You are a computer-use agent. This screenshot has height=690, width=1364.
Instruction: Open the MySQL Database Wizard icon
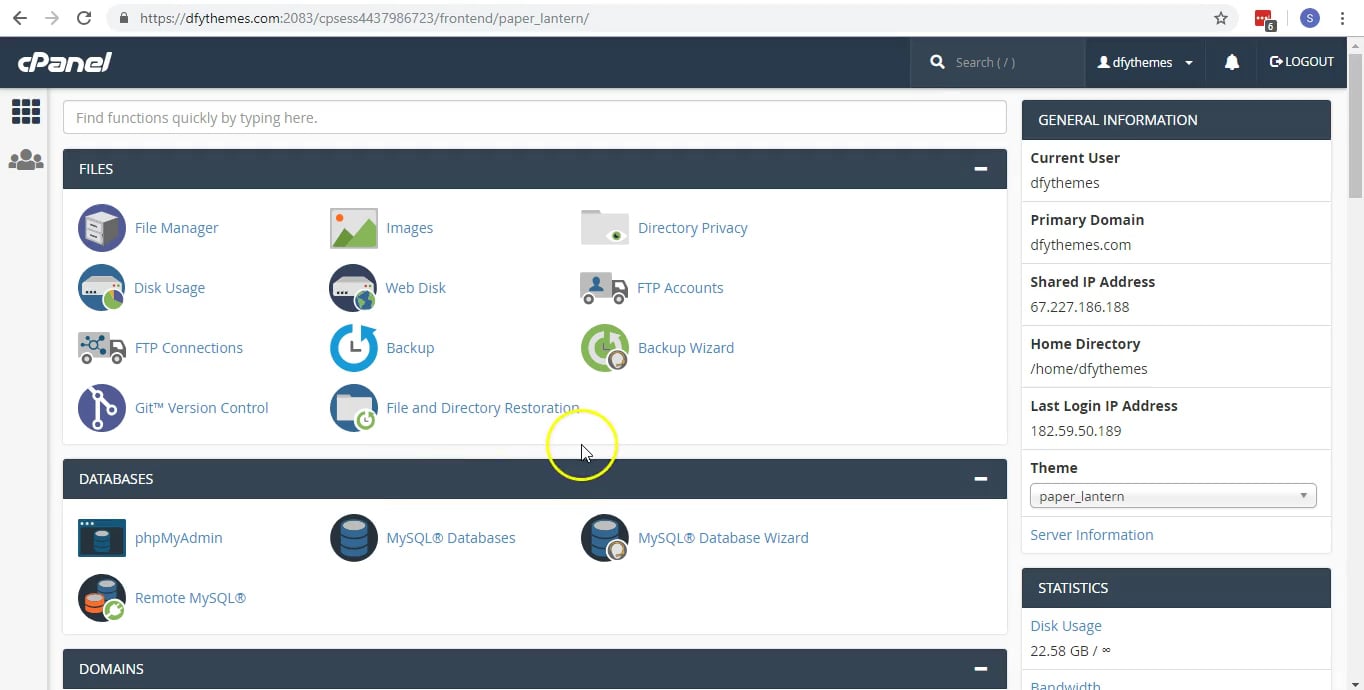tap(605, 538)
